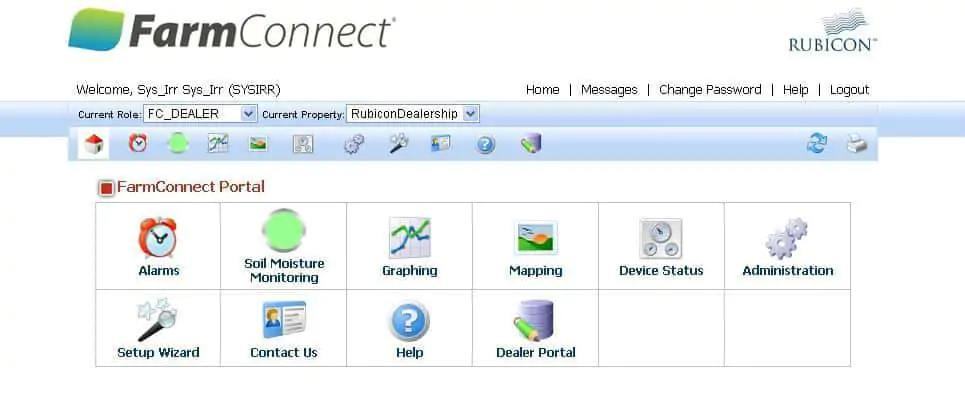
Task: Open Mapping from the toolbar landscape icon
Action: [x=258, y=143]
